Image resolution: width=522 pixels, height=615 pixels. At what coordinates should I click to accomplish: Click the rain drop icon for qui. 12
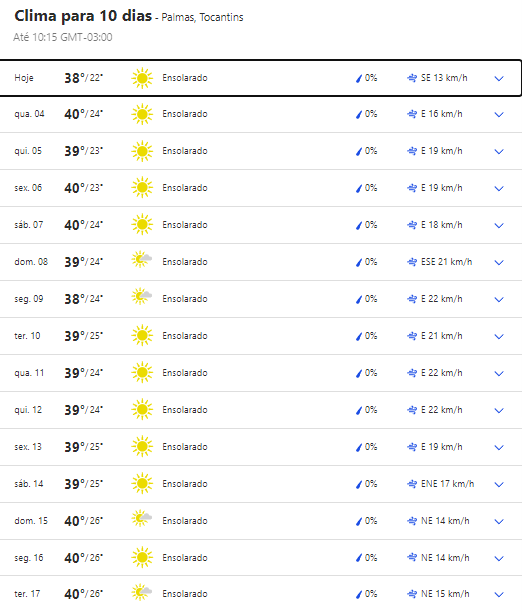tap(358, 410)
